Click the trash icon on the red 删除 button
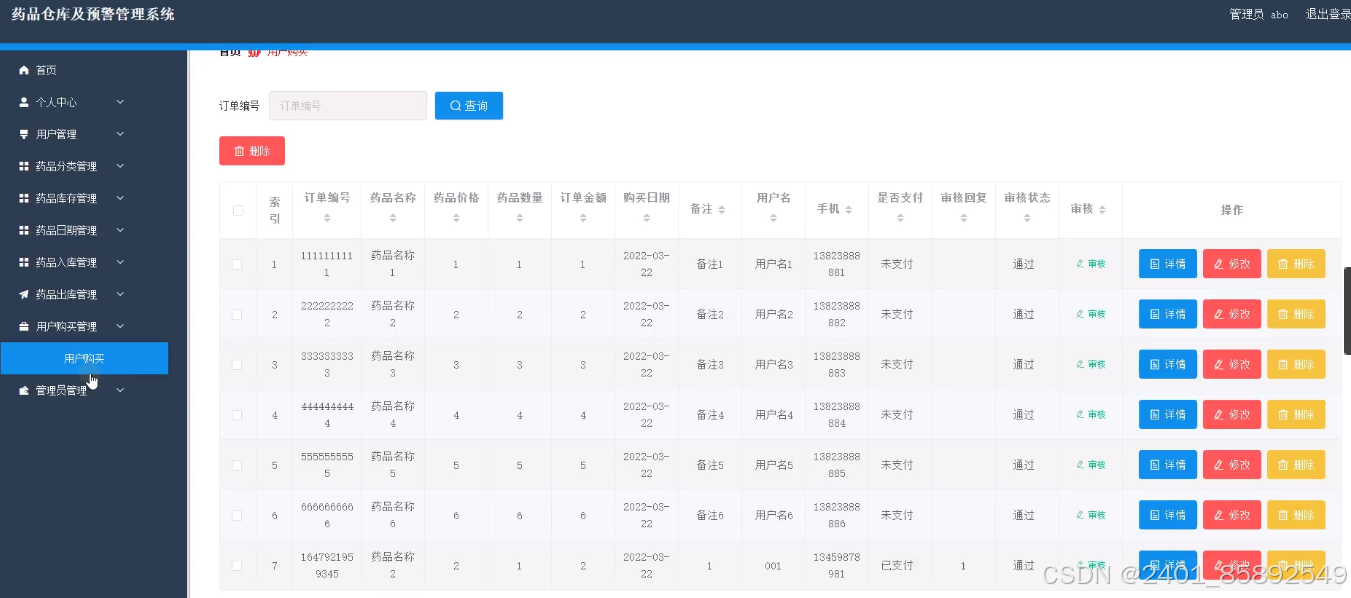This screenshot has width=1351, height=598. pyautogui.click(x=237, y=150)
